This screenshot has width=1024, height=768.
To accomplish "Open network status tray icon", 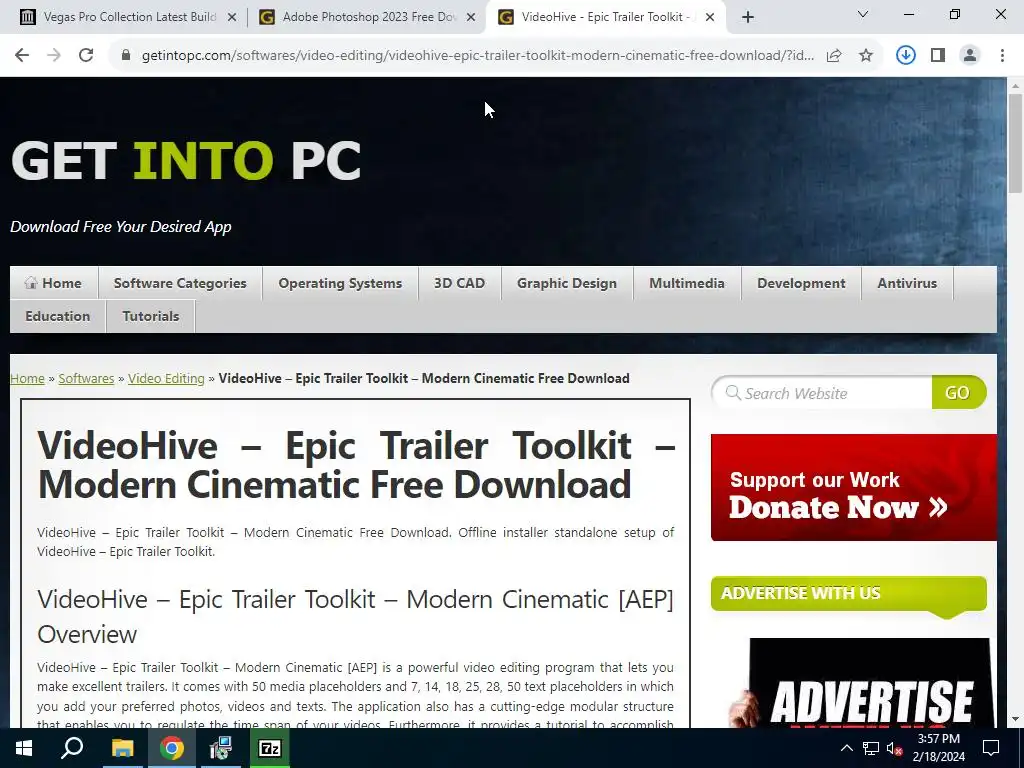I will (x=871, y=748).
